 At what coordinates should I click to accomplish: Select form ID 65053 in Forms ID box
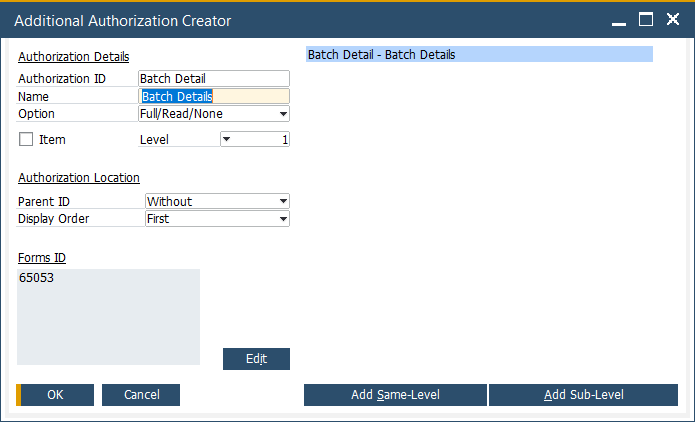click(x=37, y=279)
